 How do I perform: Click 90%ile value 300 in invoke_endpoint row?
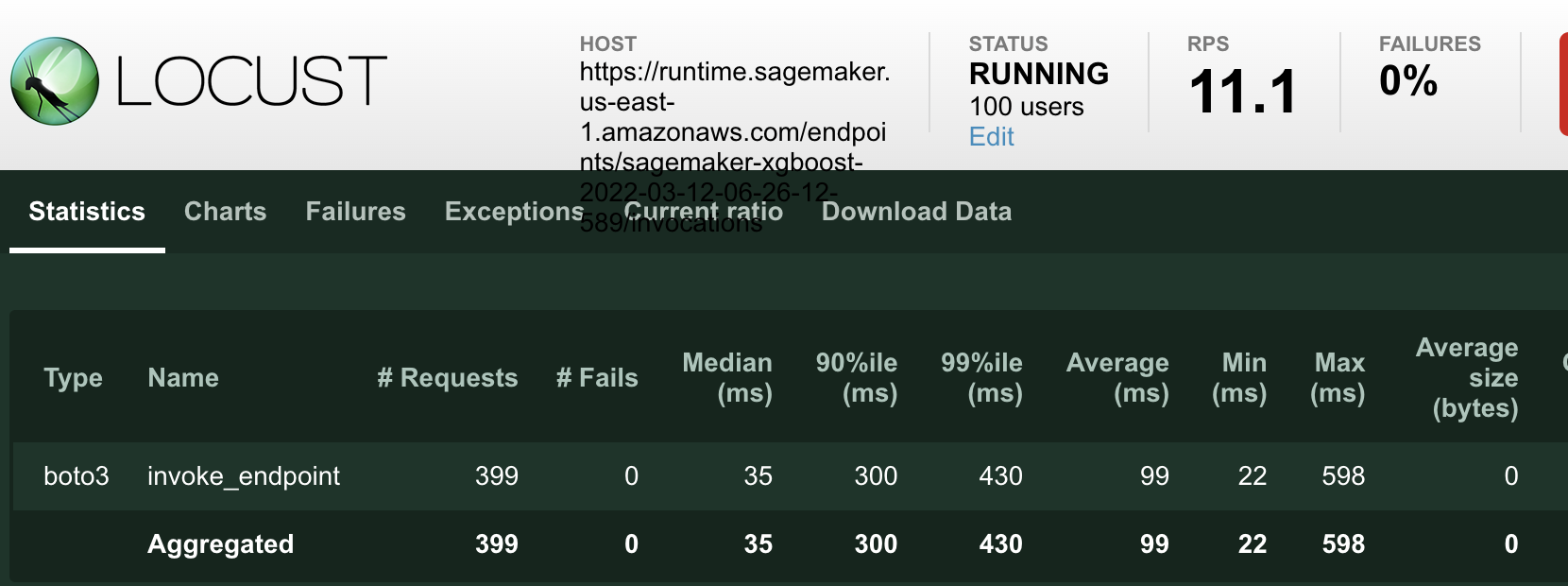point(876,476)
